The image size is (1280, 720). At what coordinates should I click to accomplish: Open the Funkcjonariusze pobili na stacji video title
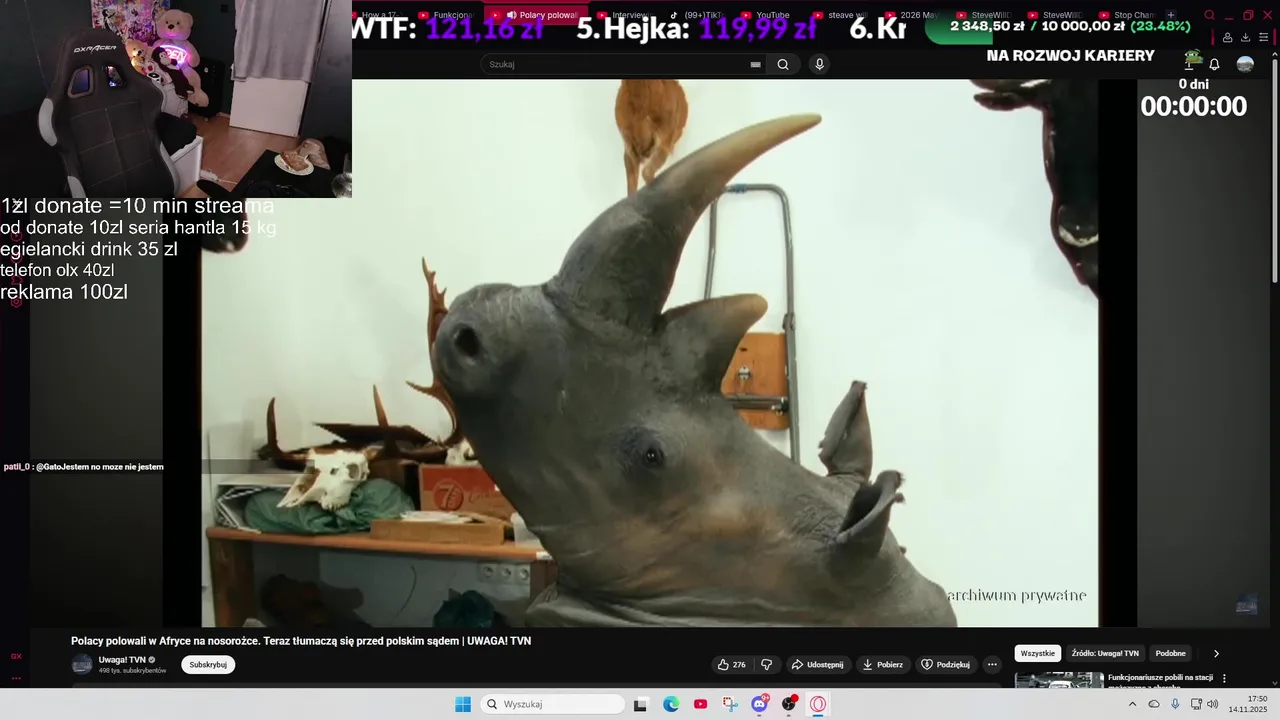[1160, 681]
